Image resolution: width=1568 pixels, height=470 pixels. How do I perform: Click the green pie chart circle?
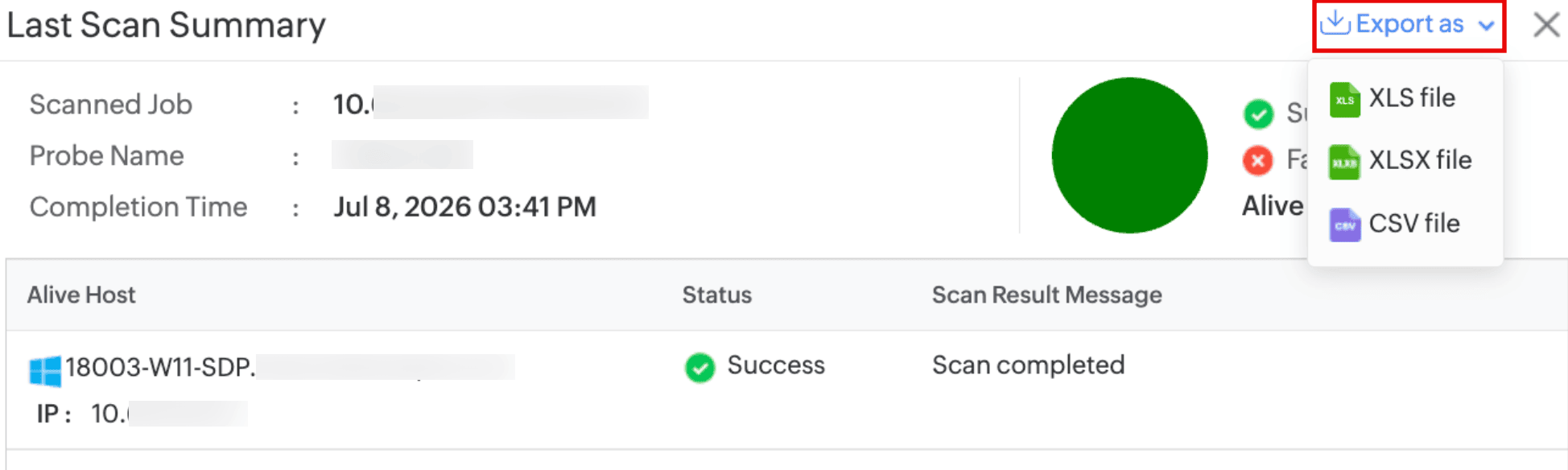1129,155
